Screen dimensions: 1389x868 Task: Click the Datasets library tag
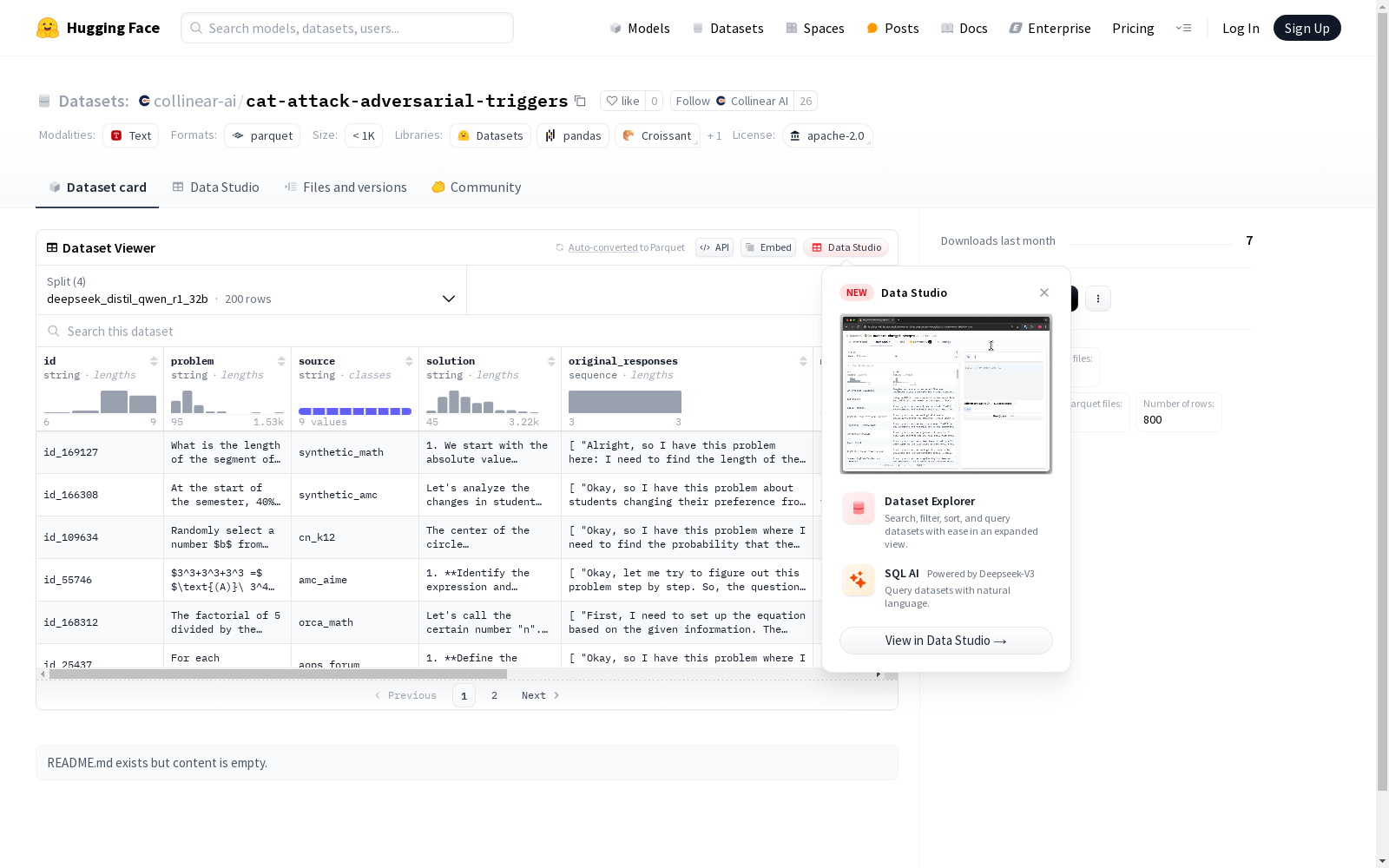pos(490,135)
